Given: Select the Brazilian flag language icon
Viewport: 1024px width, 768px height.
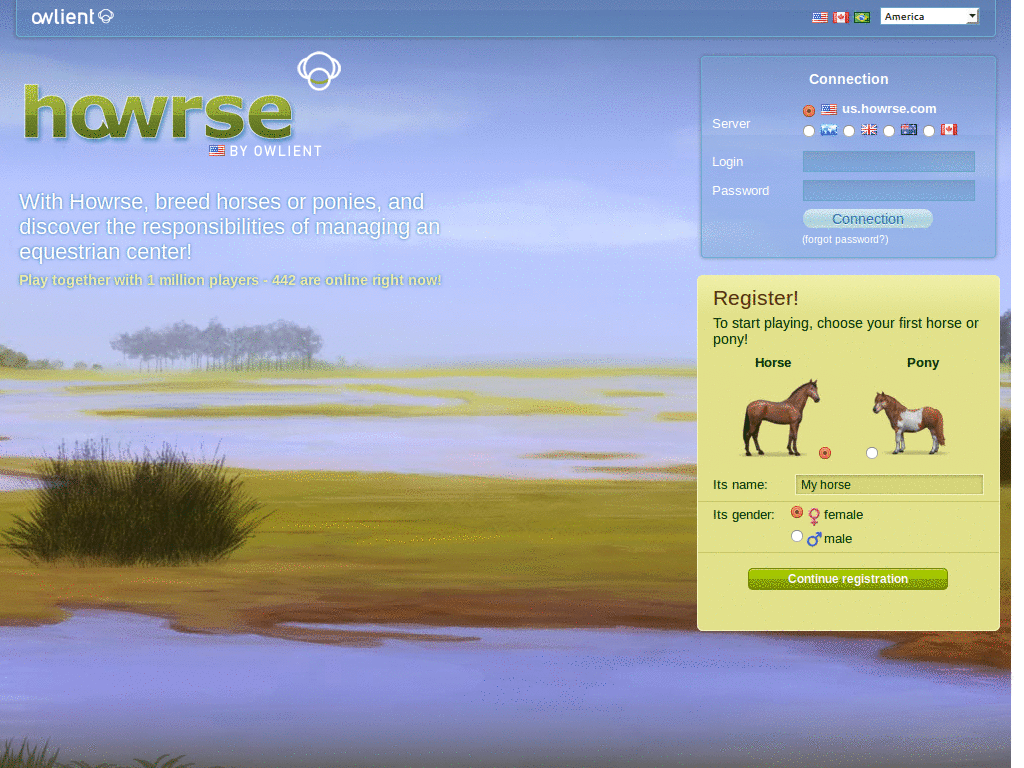Looking at the screenshot, I should pos(862,16).
